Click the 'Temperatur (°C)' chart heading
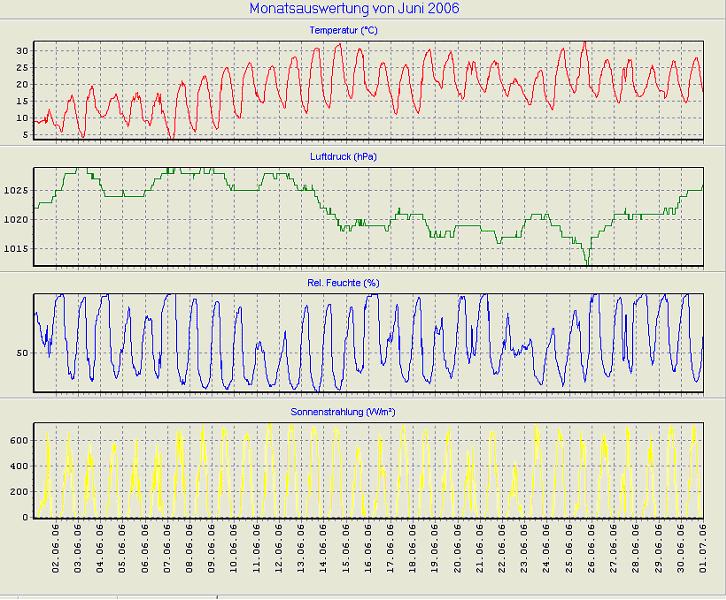The height and width of the screenshot is (600, 726). point(343,31)
